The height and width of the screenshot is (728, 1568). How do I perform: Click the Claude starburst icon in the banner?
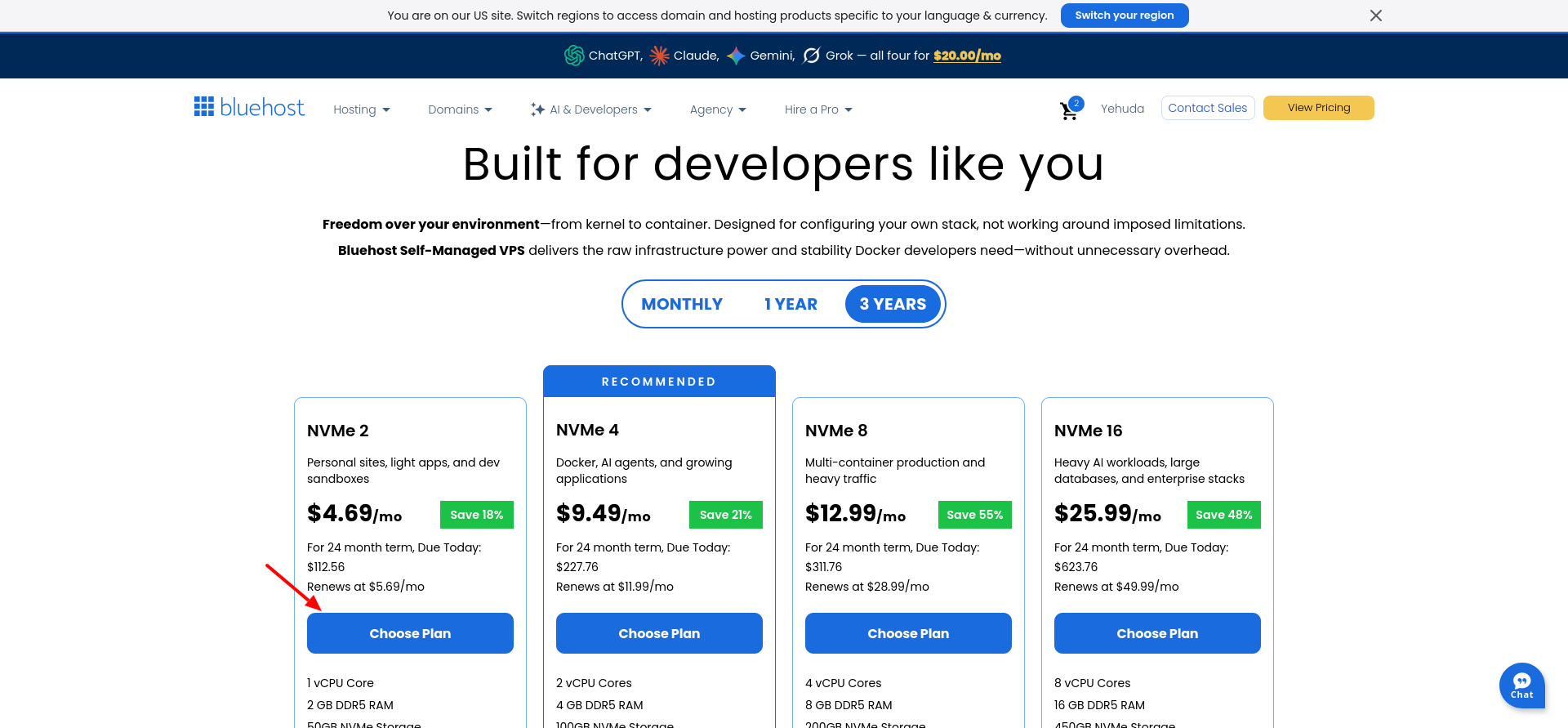(x=659, y=56)
